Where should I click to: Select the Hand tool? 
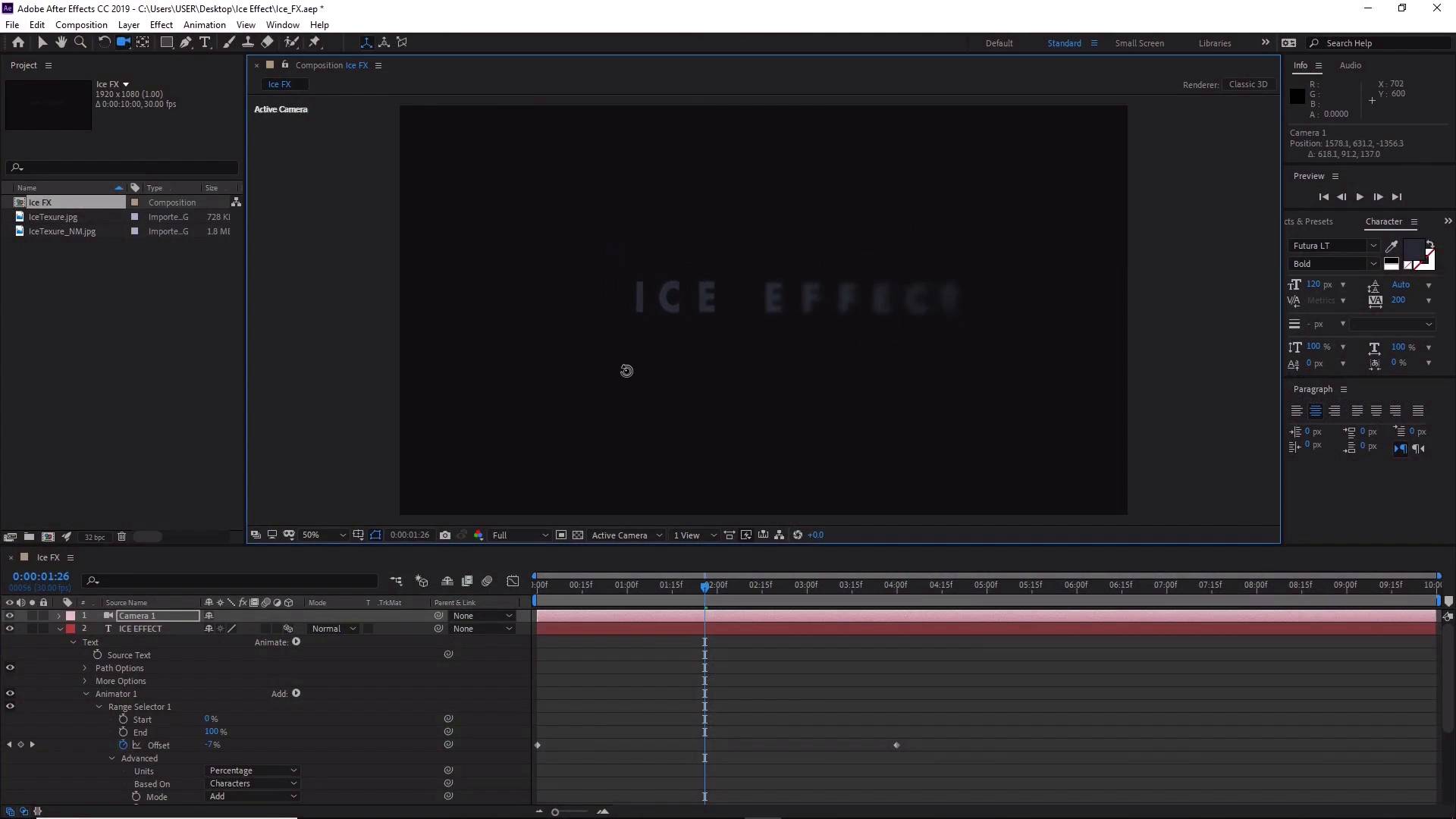[x=61, y=42]
